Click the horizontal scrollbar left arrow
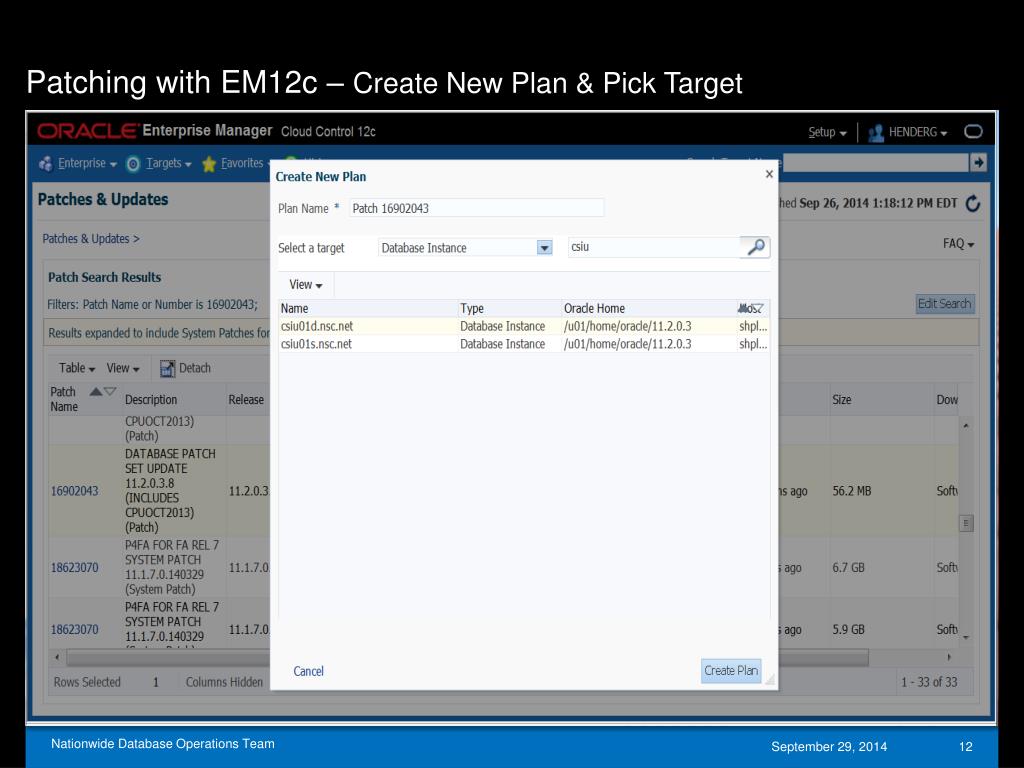 [57, 657]
